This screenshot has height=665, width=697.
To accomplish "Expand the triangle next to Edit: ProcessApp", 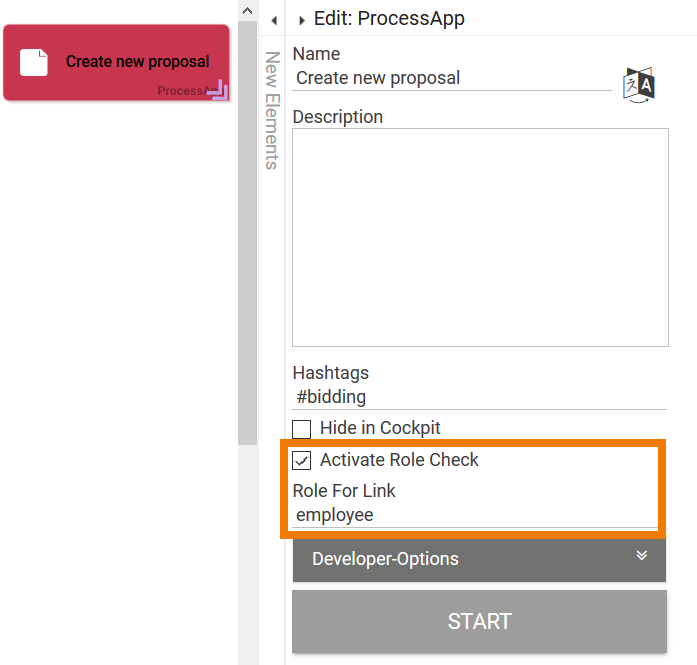I will pyautogui.click(x=301, y=20).
